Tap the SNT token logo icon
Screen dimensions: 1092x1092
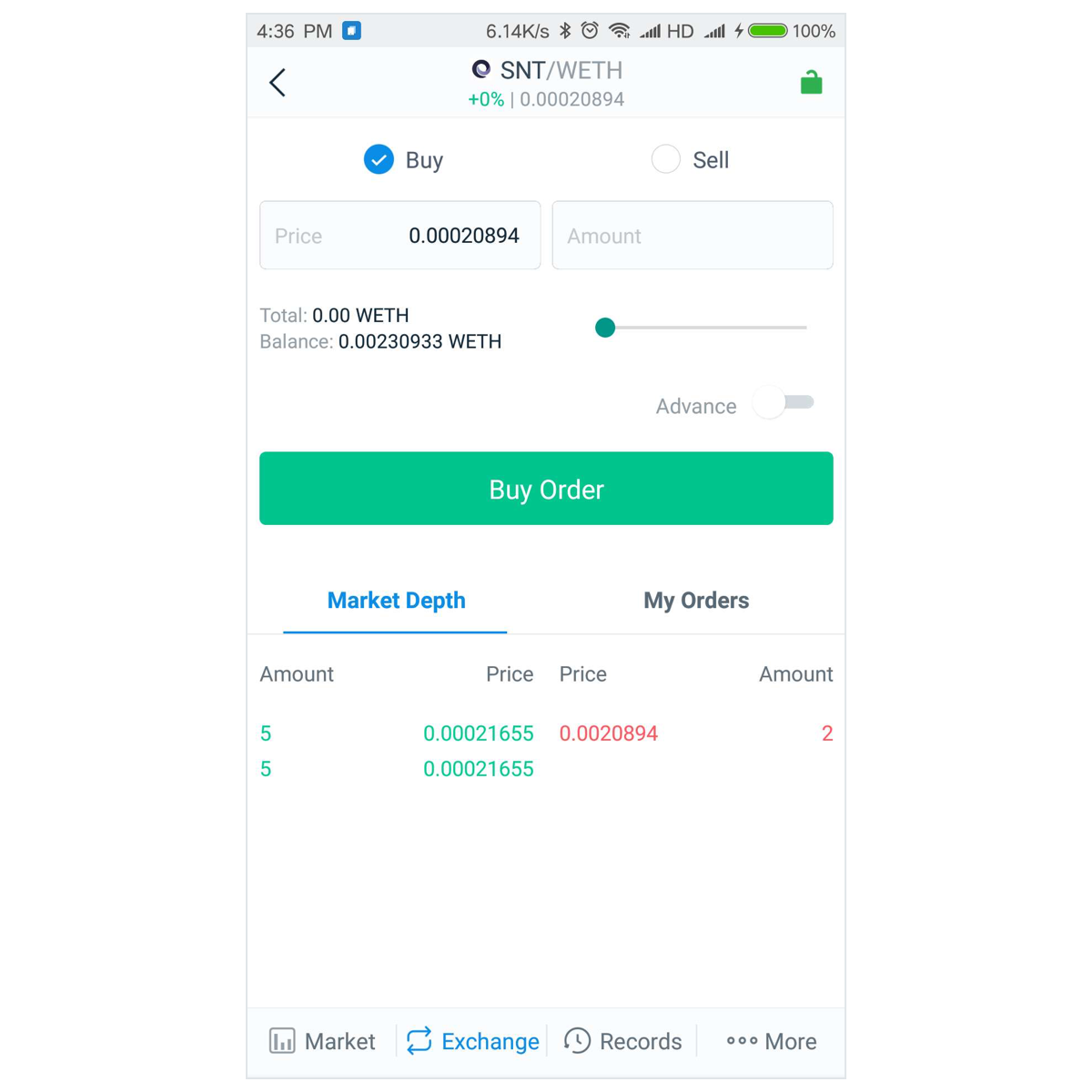(481, 69)
